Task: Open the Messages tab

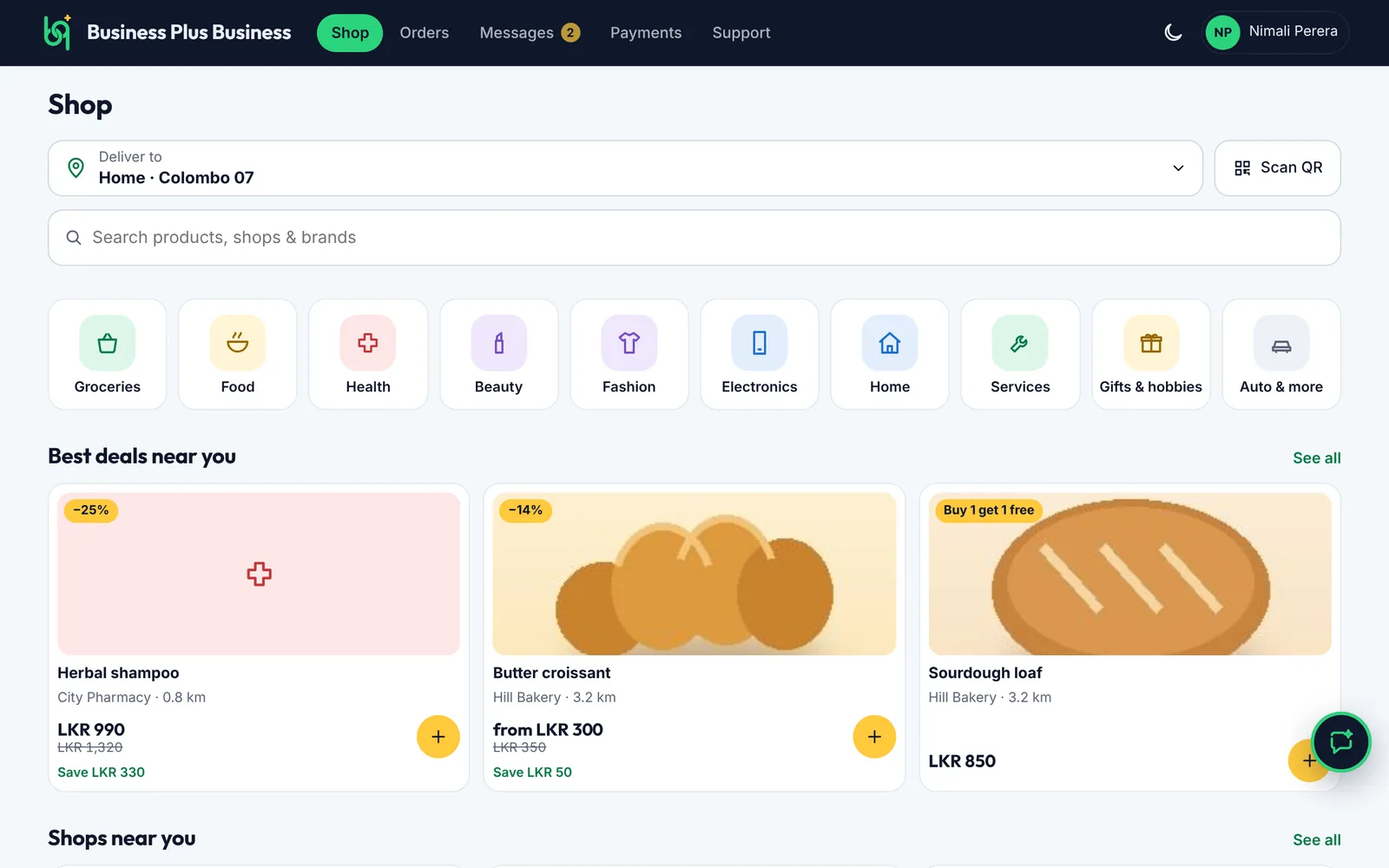Action: coord(530,33)
